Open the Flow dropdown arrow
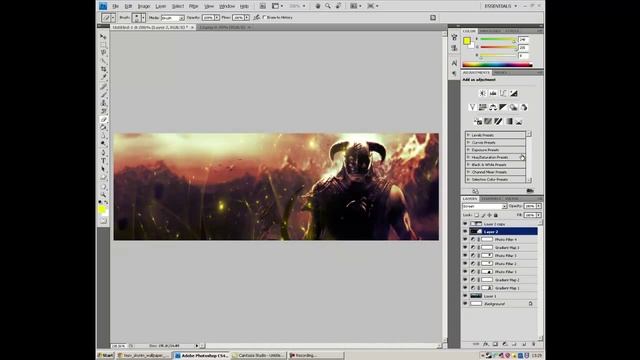This screenshot has width=640, height=360. click(x=247, y=18)
